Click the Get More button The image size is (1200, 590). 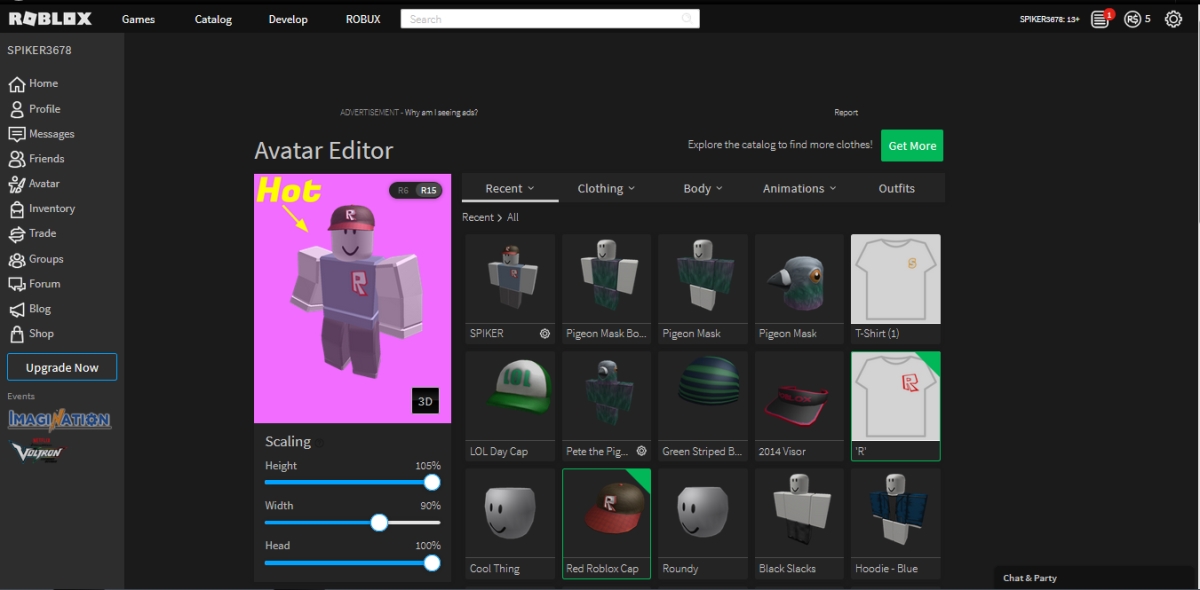(912, 146)
